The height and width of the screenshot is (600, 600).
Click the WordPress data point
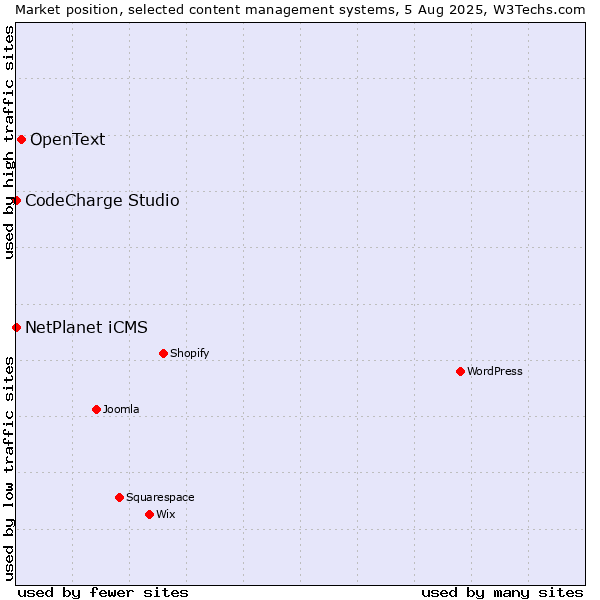pyautogui.click(x=460, y=372)
